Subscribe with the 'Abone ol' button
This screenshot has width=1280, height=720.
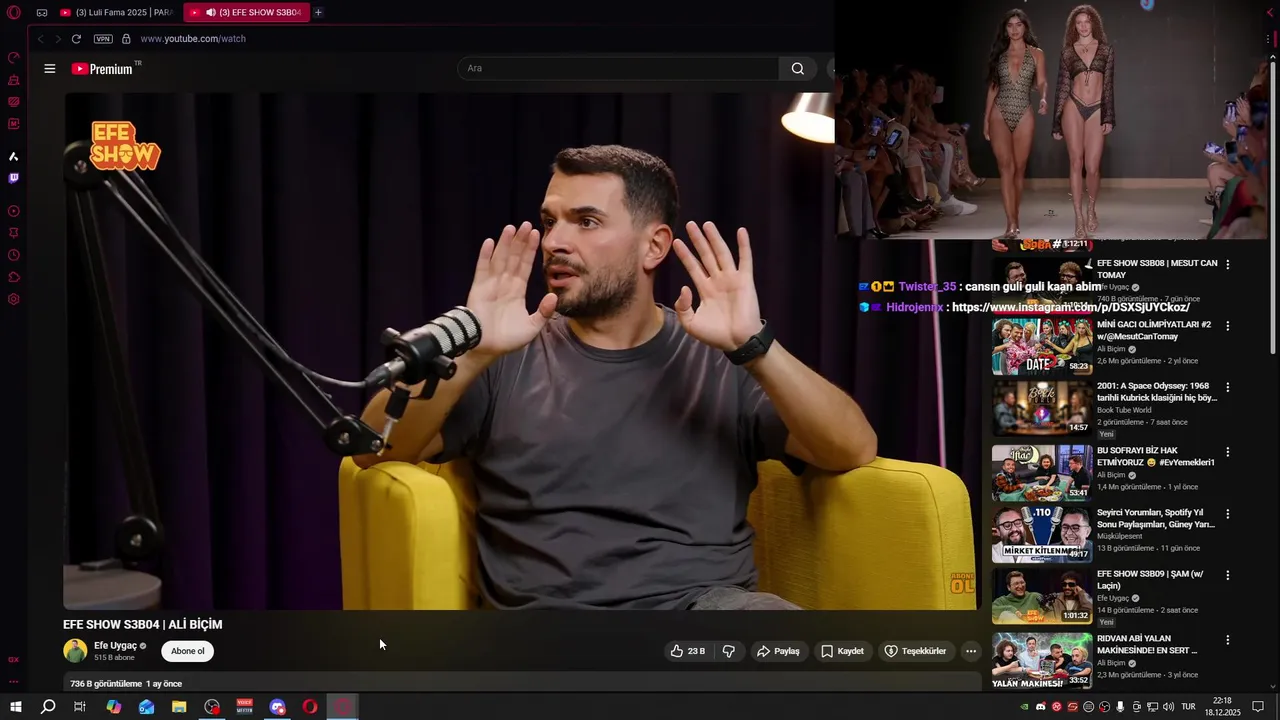pyautogui.click(x=187, y=651)
